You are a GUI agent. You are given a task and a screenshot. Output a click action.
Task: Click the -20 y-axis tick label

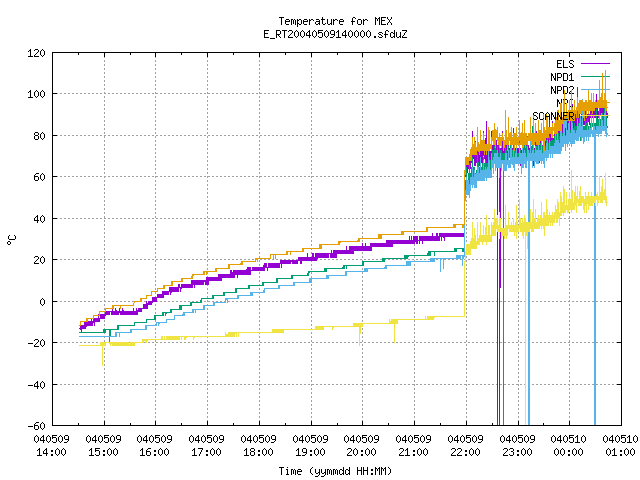[36, 343]
